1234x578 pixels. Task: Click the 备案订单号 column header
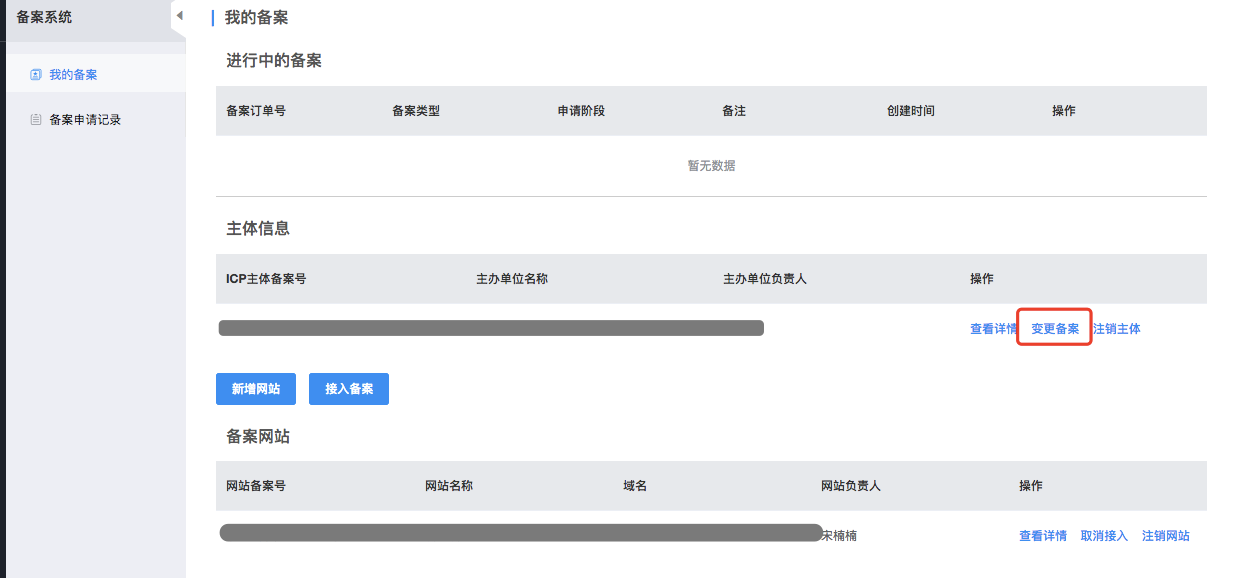pos(256,111)
